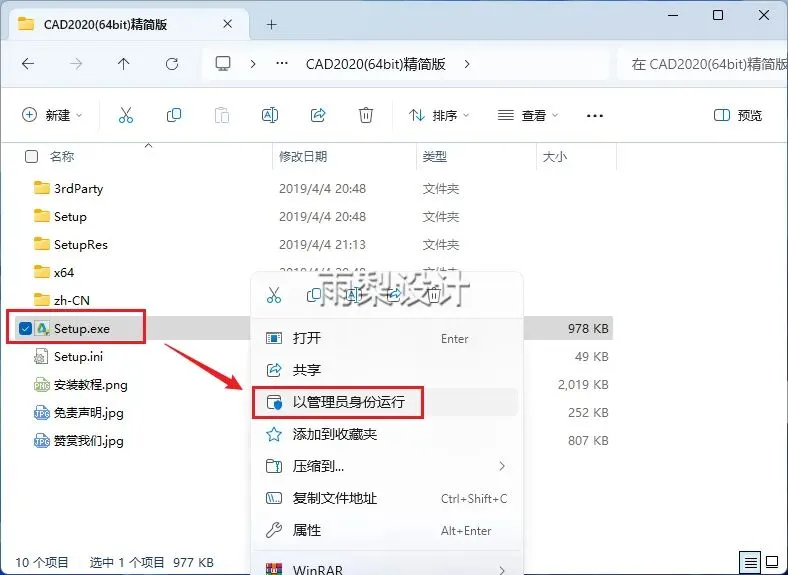Toggle the select-all checkbox beside 名称
The height and width of the screenshot is (575, 788).
pos(32,156)
